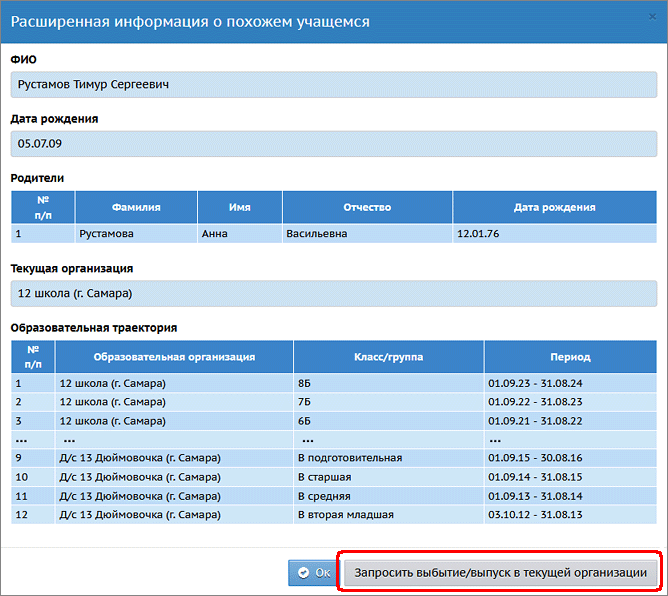
Task: Click the ФИО field with Рустамов Тимур Сергеевич
Action: [x=333, y=84]
